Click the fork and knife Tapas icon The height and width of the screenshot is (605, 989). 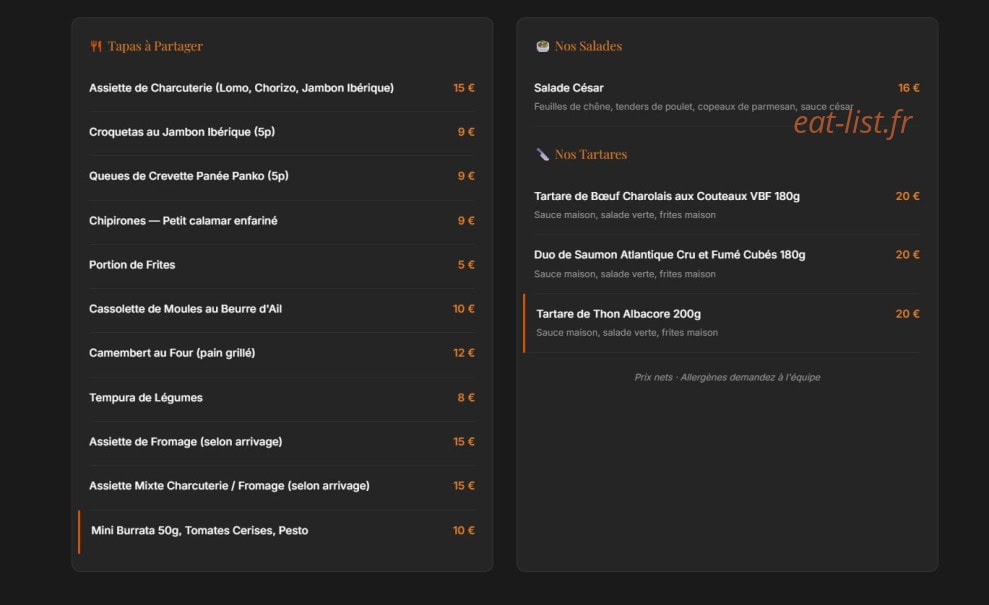[x=96, y=46]
